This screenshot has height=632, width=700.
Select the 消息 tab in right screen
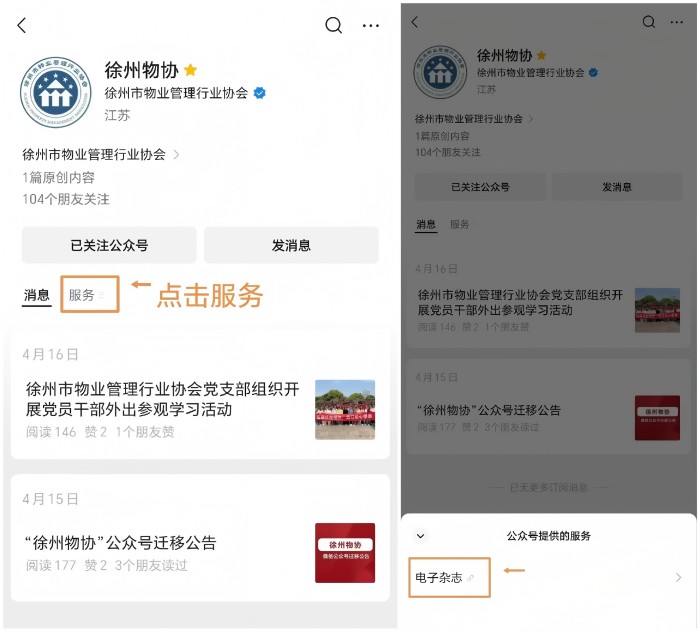[426, 224]
